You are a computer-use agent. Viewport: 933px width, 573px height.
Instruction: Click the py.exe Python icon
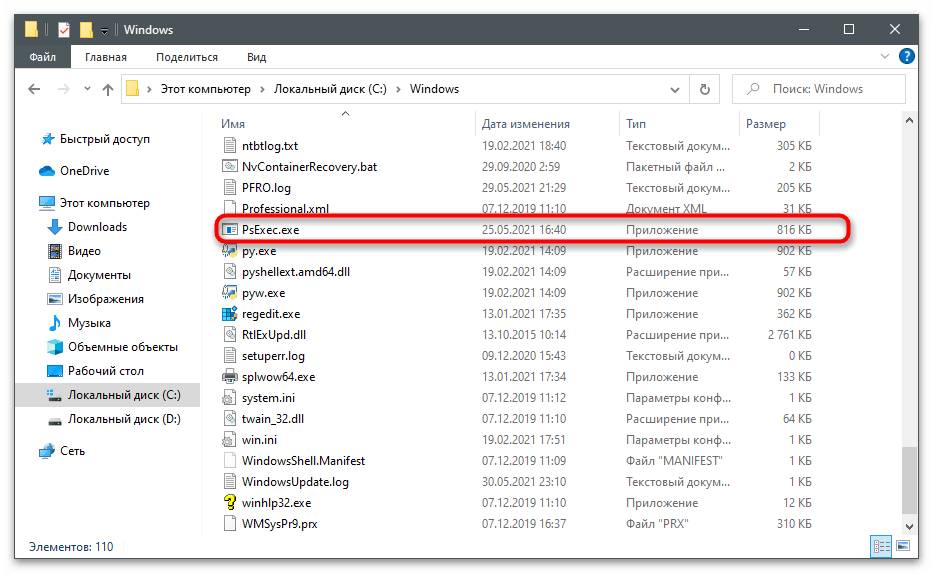tap(230, 251)
